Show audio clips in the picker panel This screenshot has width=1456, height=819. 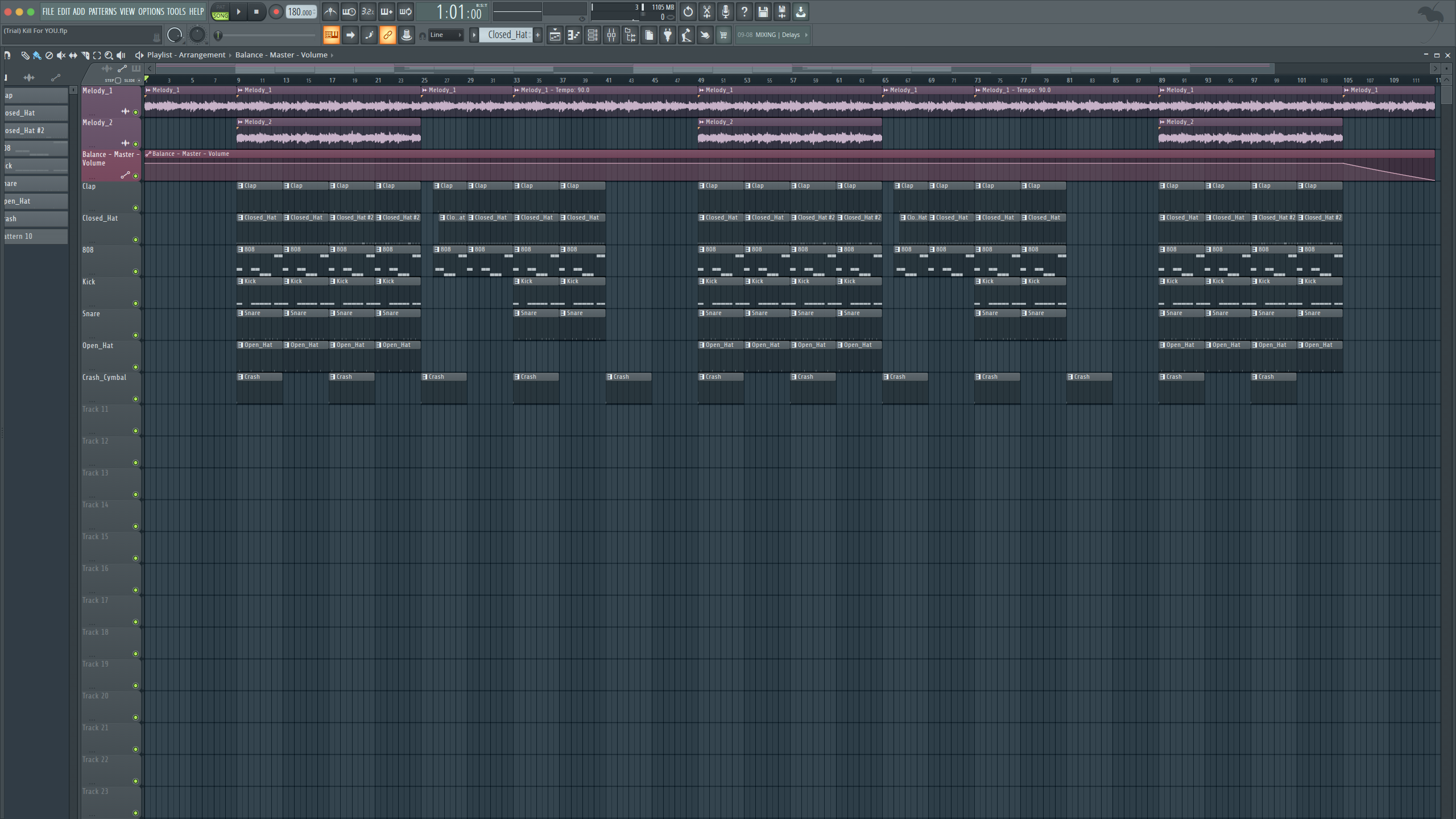(x=29, y=77)
